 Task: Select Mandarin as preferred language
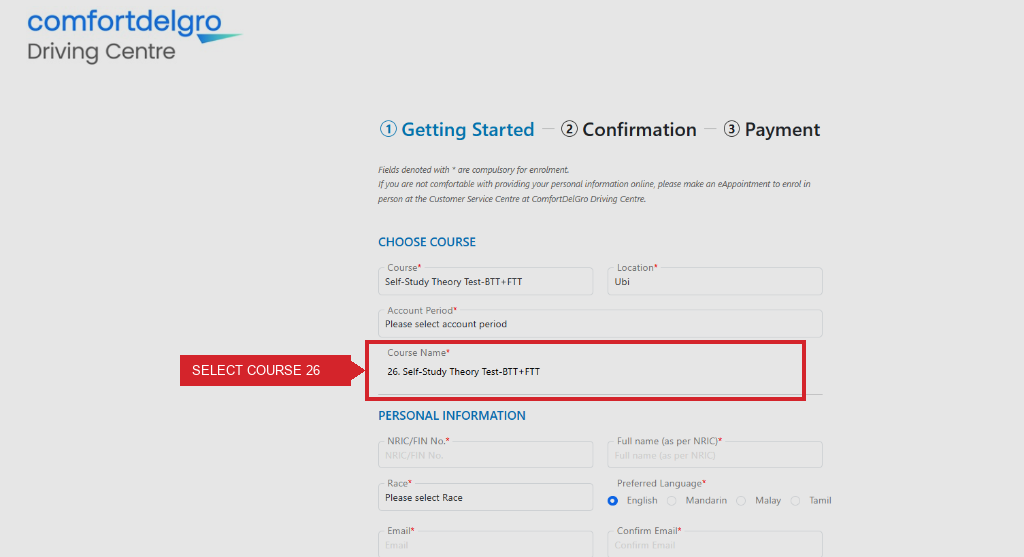pos(671,501)
